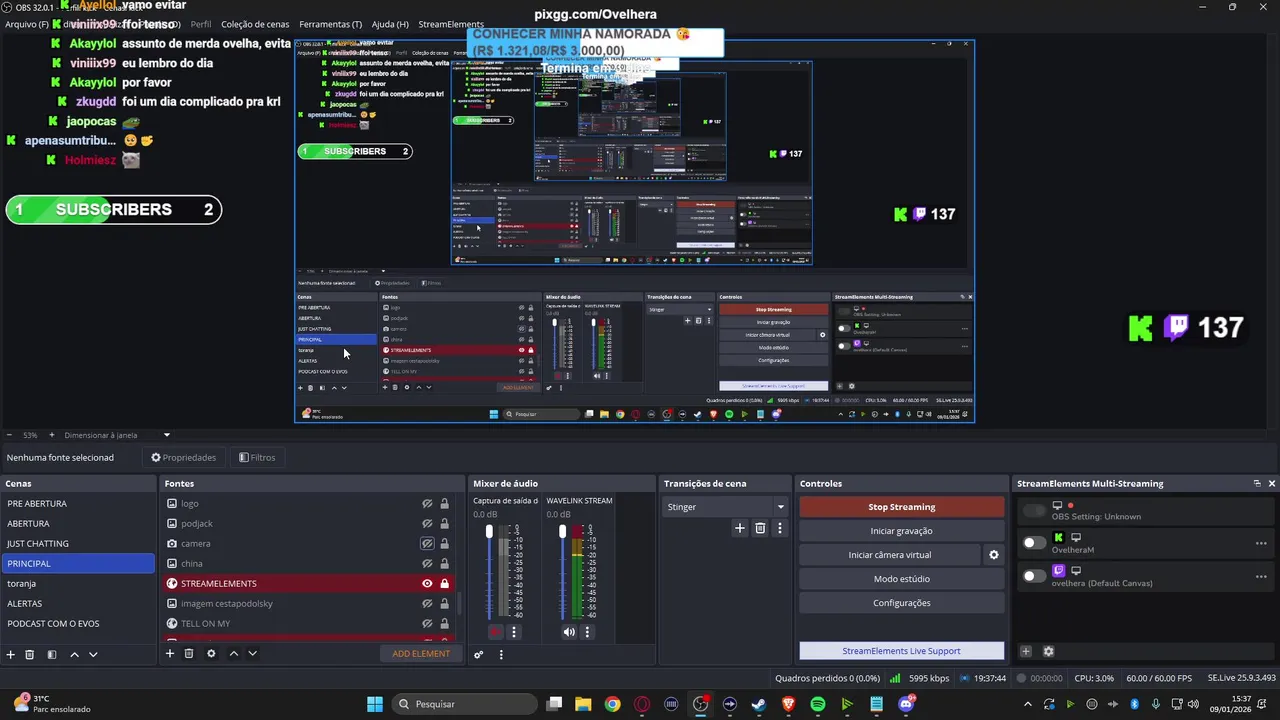Add a new multi-streaming destination
This screenshot has height=720, width=1280.
(x=1026, y=651)
